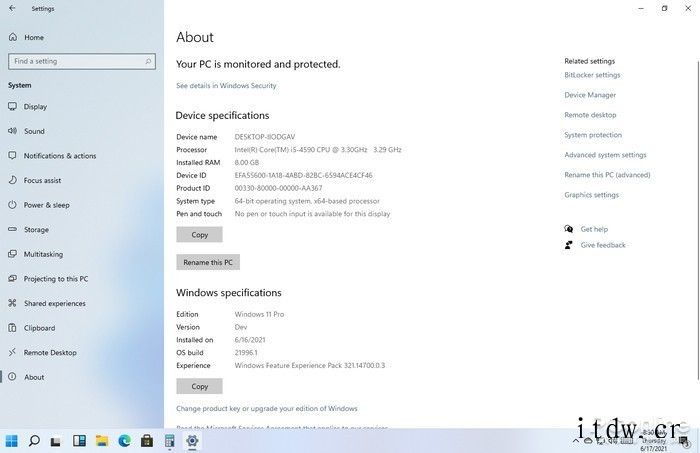Open the Widgets panel from the taskbar
Image resolution: width=700 pixels, height=453 pixels.
click(x=79, y=441)
